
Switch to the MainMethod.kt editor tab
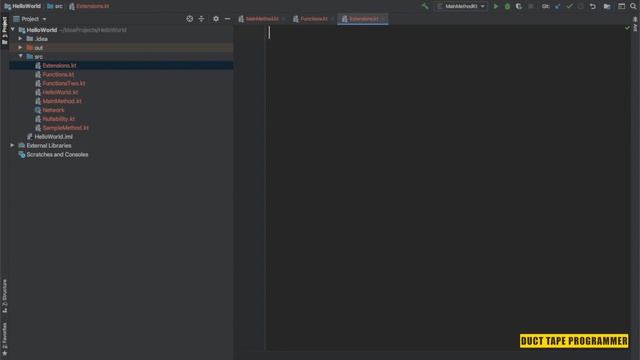coord(262,19)
